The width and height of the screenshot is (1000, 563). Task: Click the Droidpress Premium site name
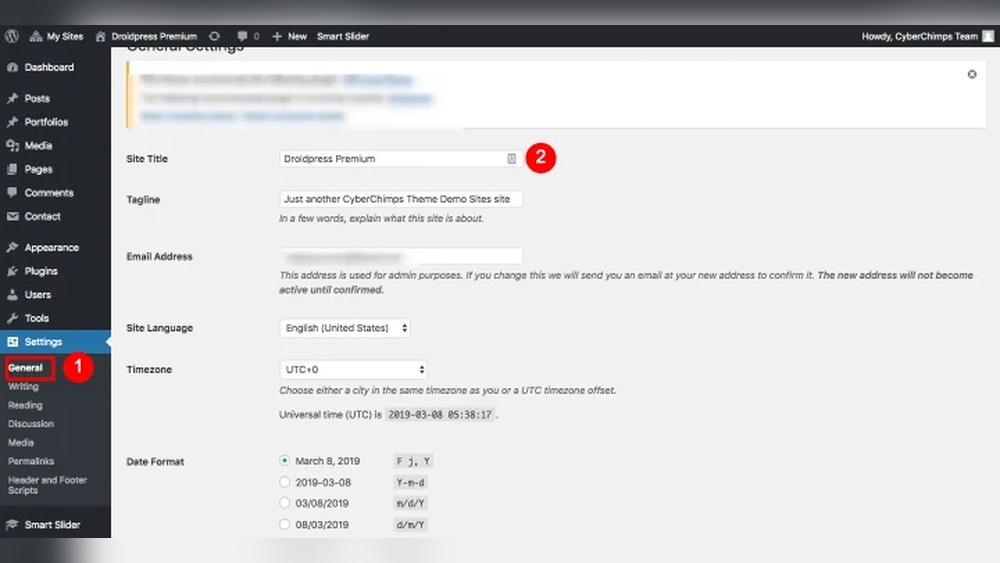pos(154,36)
